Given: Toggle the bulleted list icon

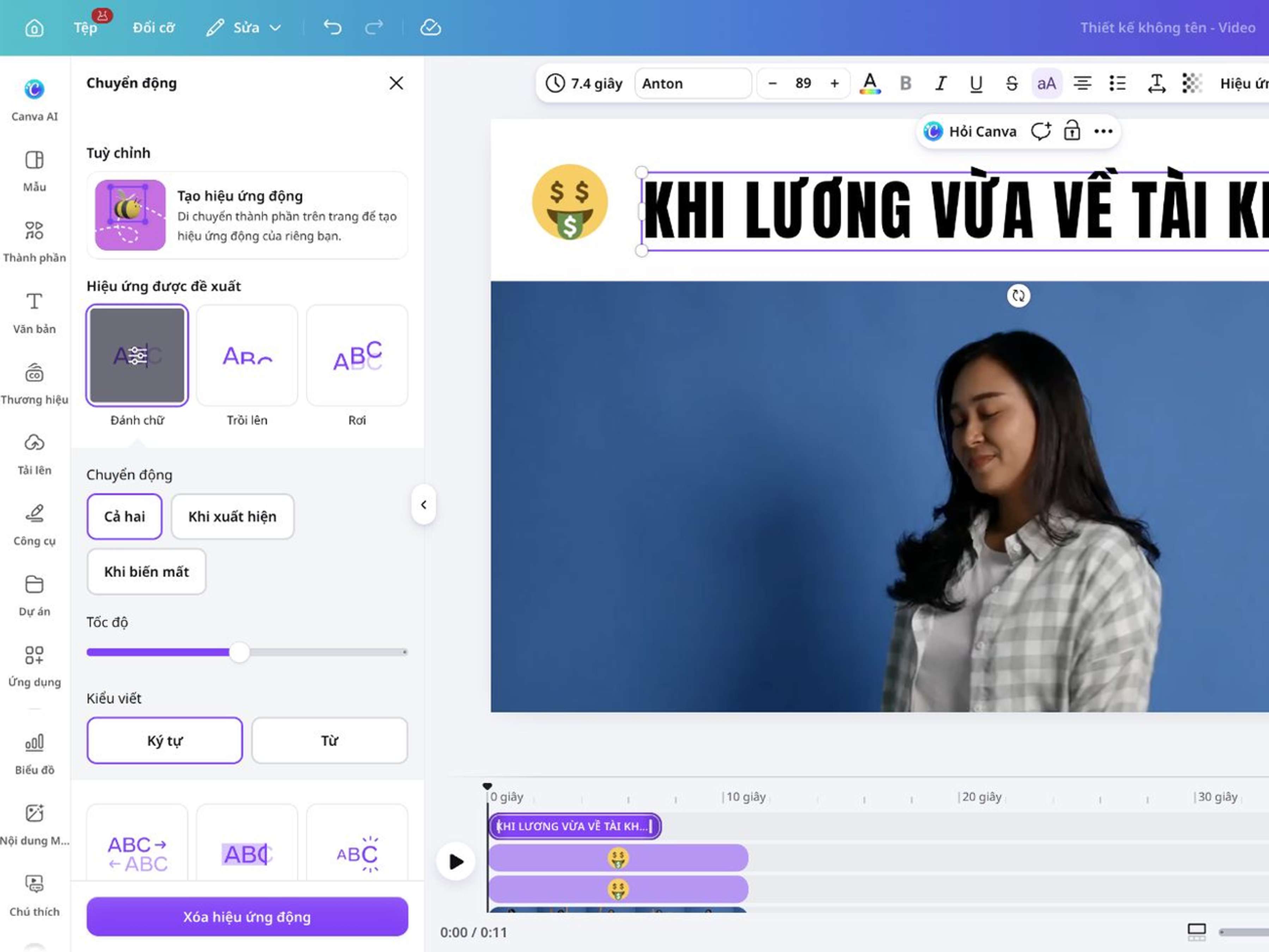Looking at the screenshot, I should [1117, 83].
